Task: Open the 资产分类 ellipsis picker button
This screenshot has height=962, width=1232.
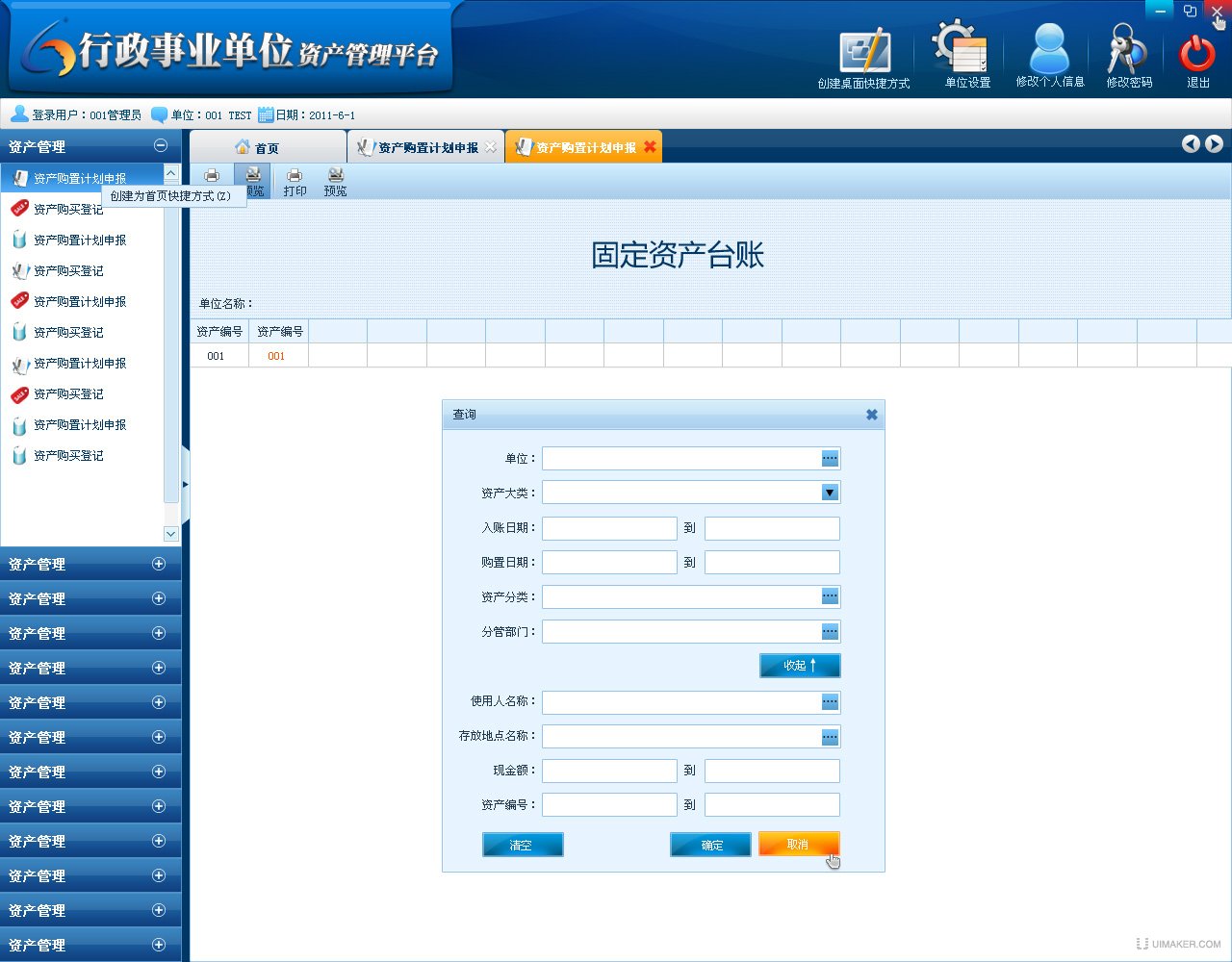Action: tap(830, 596)
